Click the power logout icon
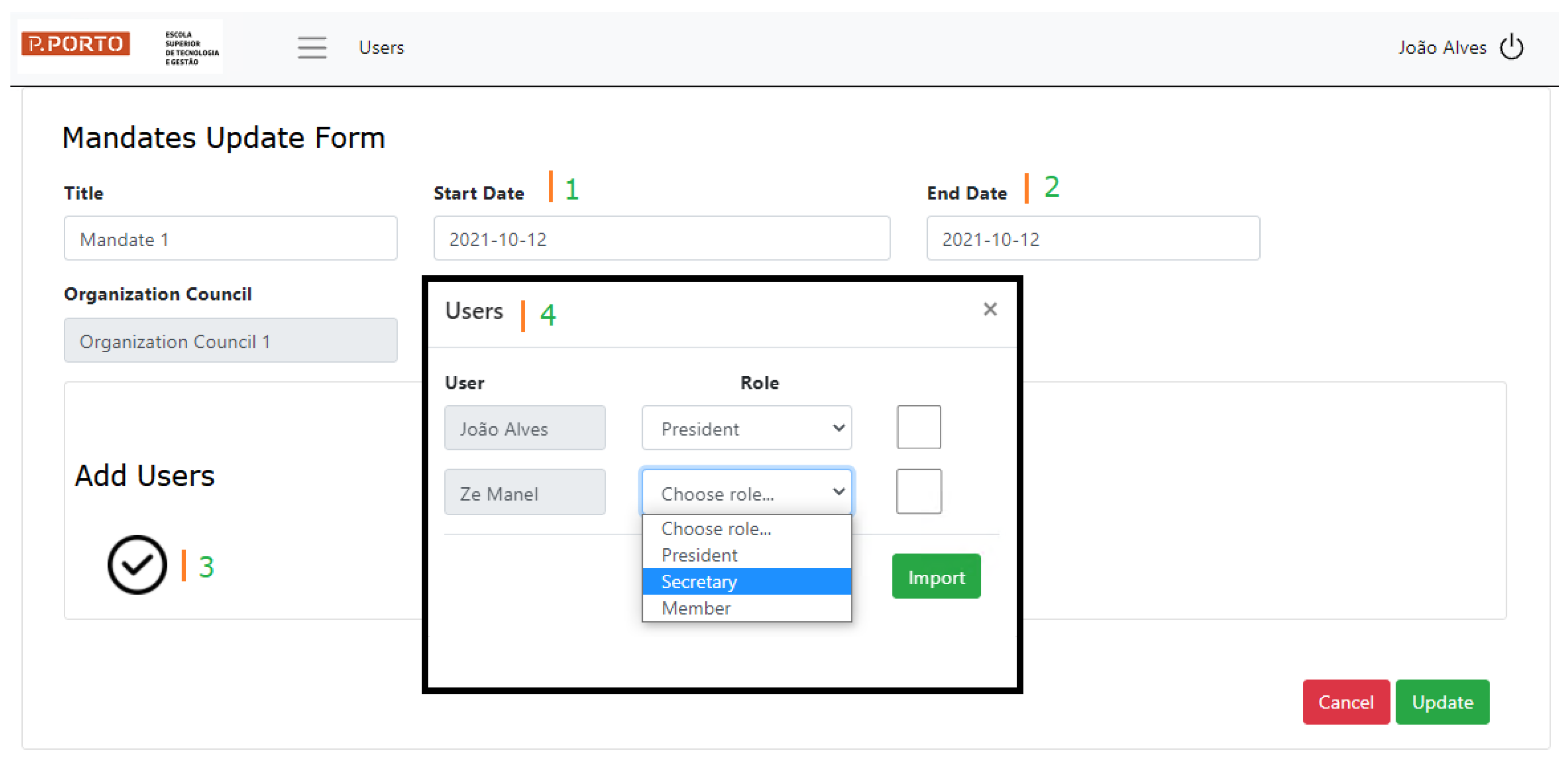 pyautogui.click(x=1511, y=47)
